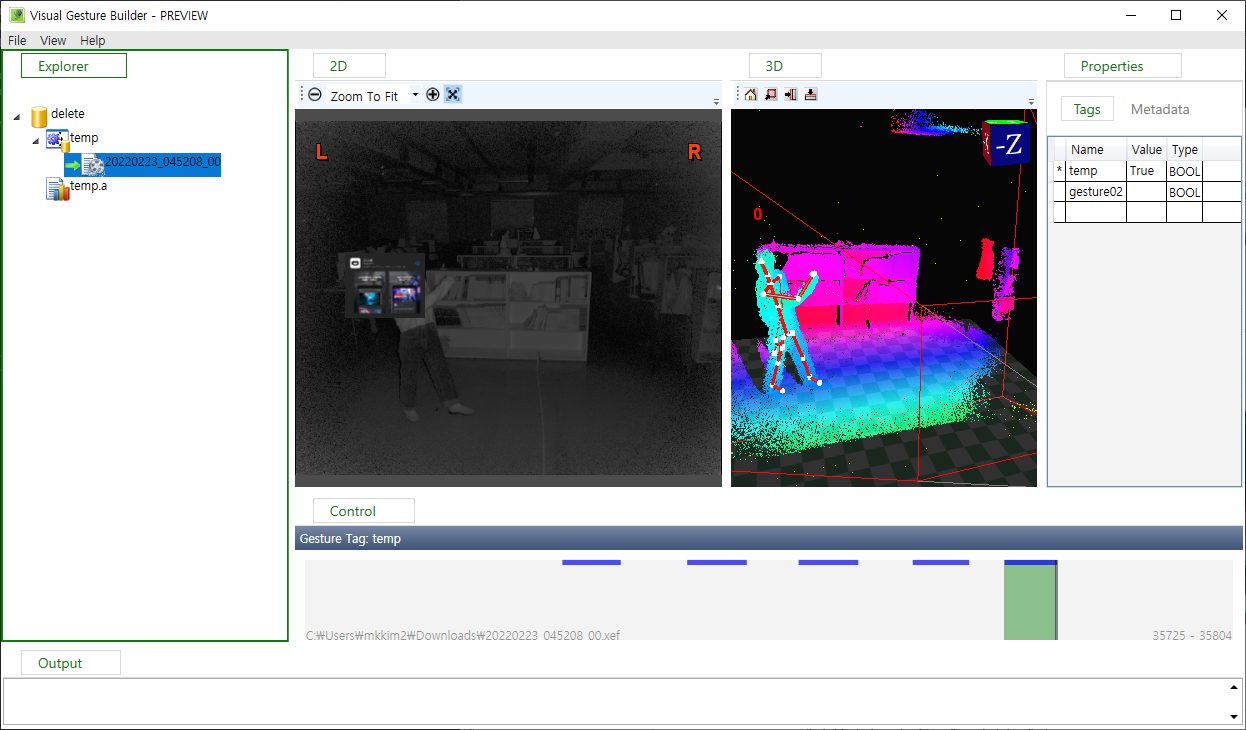Open the View menu
The height and width of the screenshot is (730, 1246).
click(x=53, y=41)
